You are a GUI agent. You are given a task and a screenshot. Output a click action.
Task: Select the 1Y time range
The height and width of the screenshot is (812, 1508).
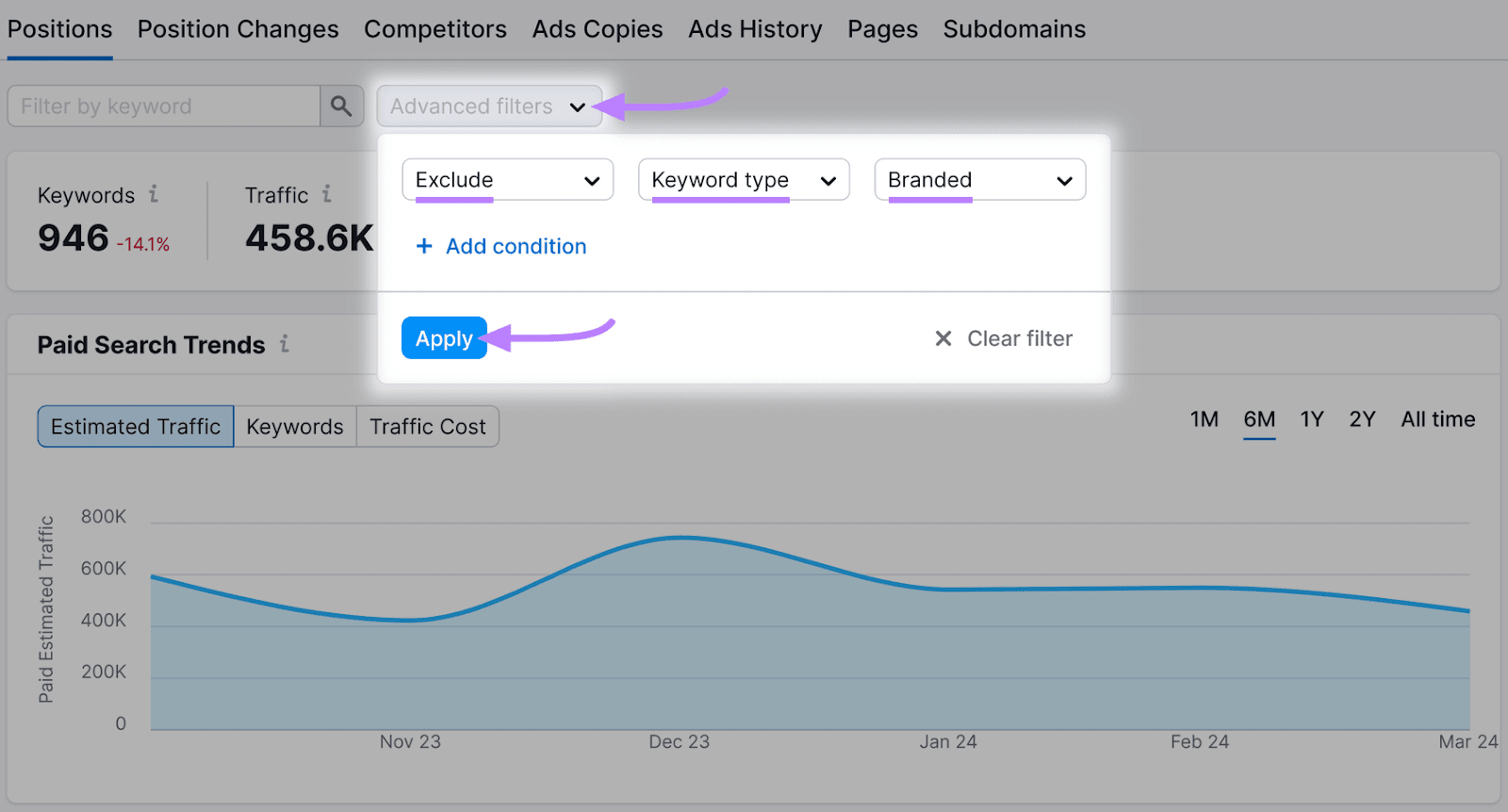[1312, 419]
